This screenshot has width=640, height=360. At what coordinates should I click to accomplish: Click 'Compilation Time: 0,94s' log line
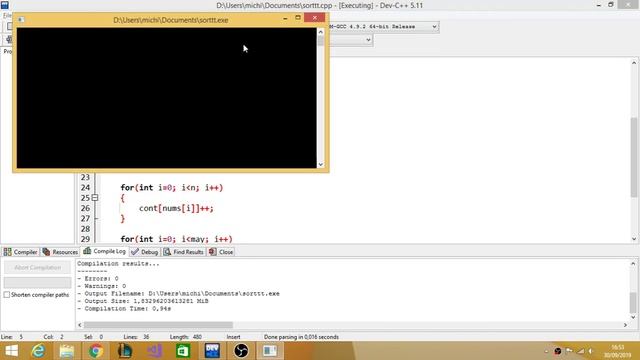124,309
